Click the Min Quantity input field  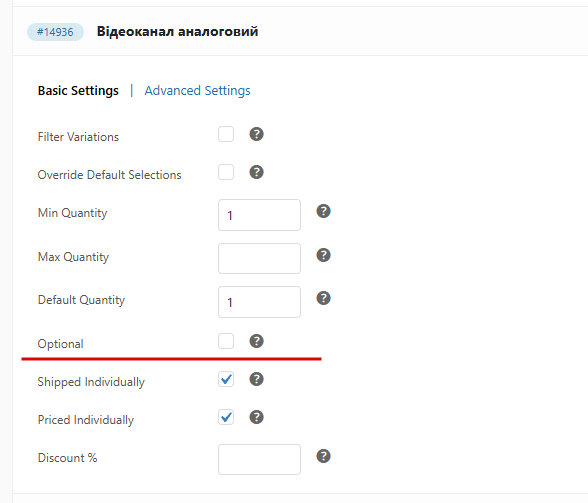[260, 215]
